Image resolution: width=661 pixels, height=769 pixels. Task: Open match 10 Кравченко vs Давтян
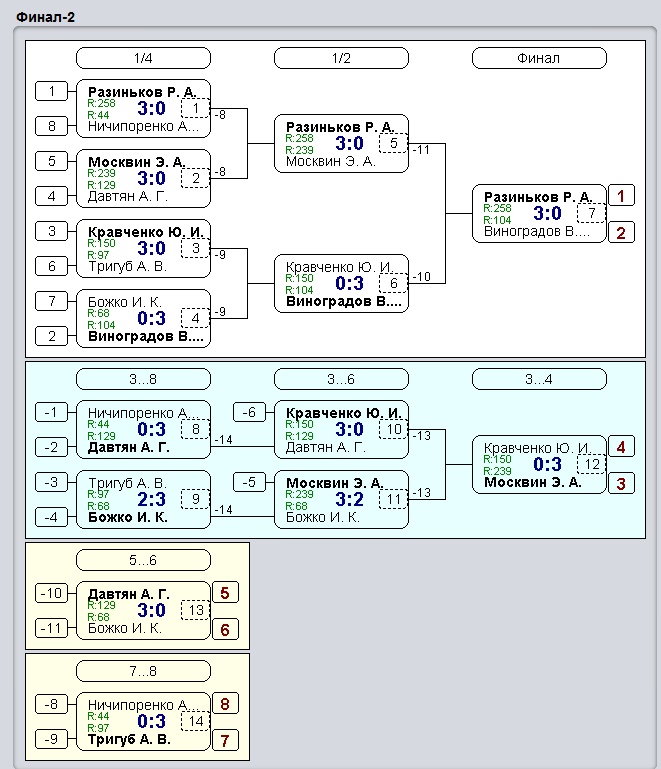[341, 430]
